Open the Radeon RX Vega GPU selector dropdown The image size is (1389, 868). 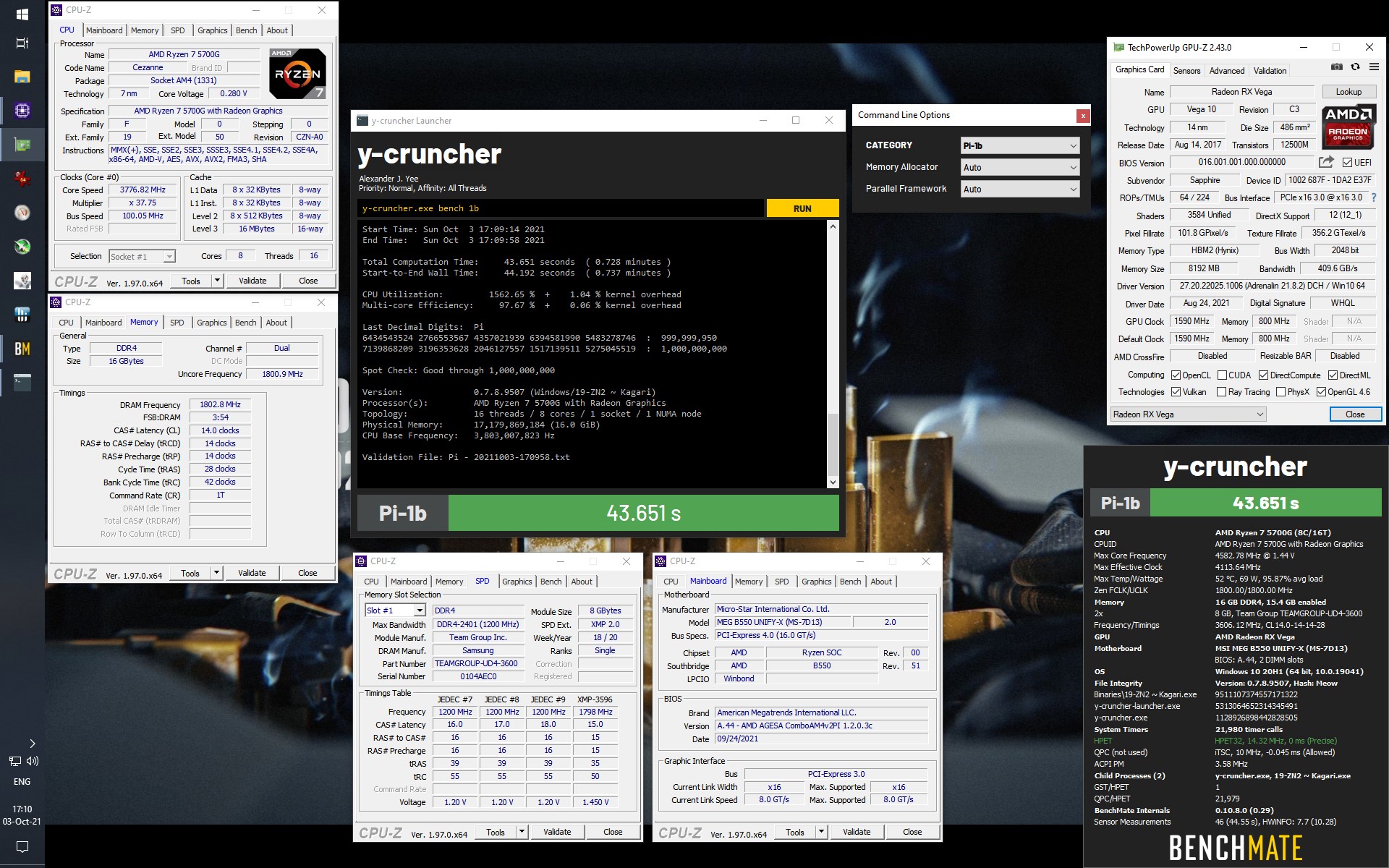tap(1188, 414)
